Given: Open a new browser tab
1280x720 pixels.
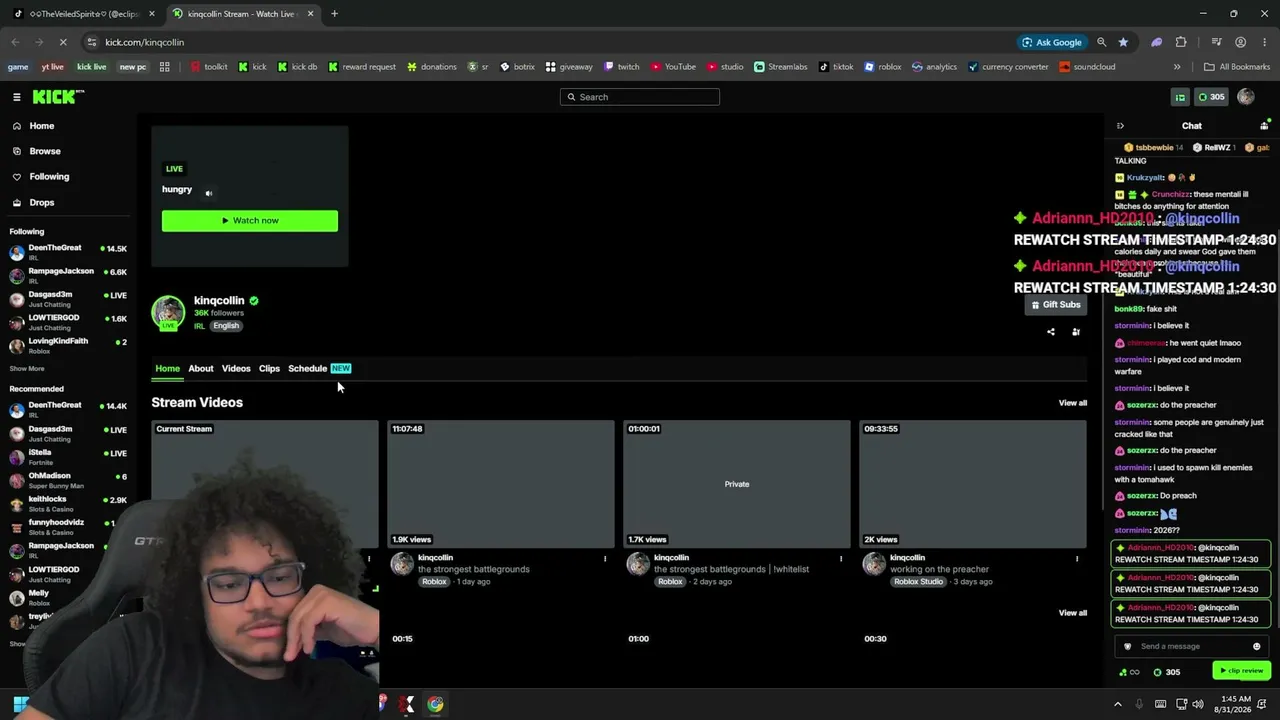Looking at the screenshot, I should [334, 14].
